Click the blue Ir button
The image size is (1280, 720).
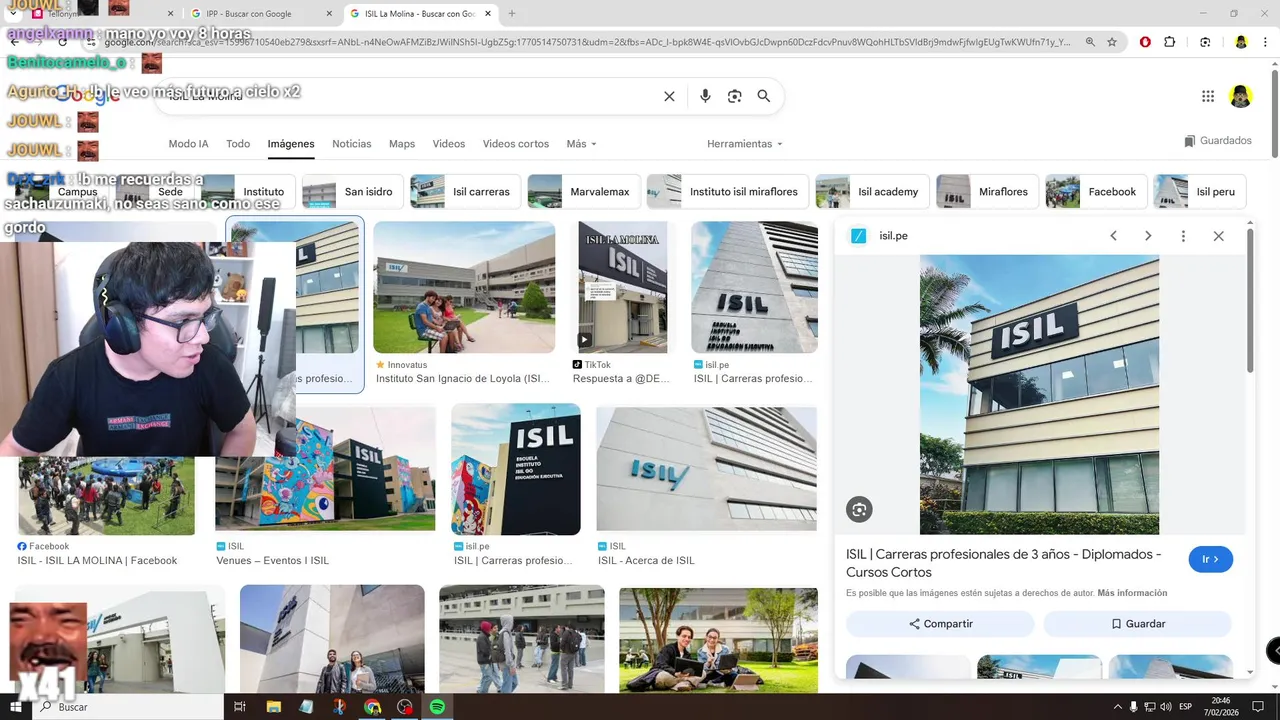click(1210, 559)
